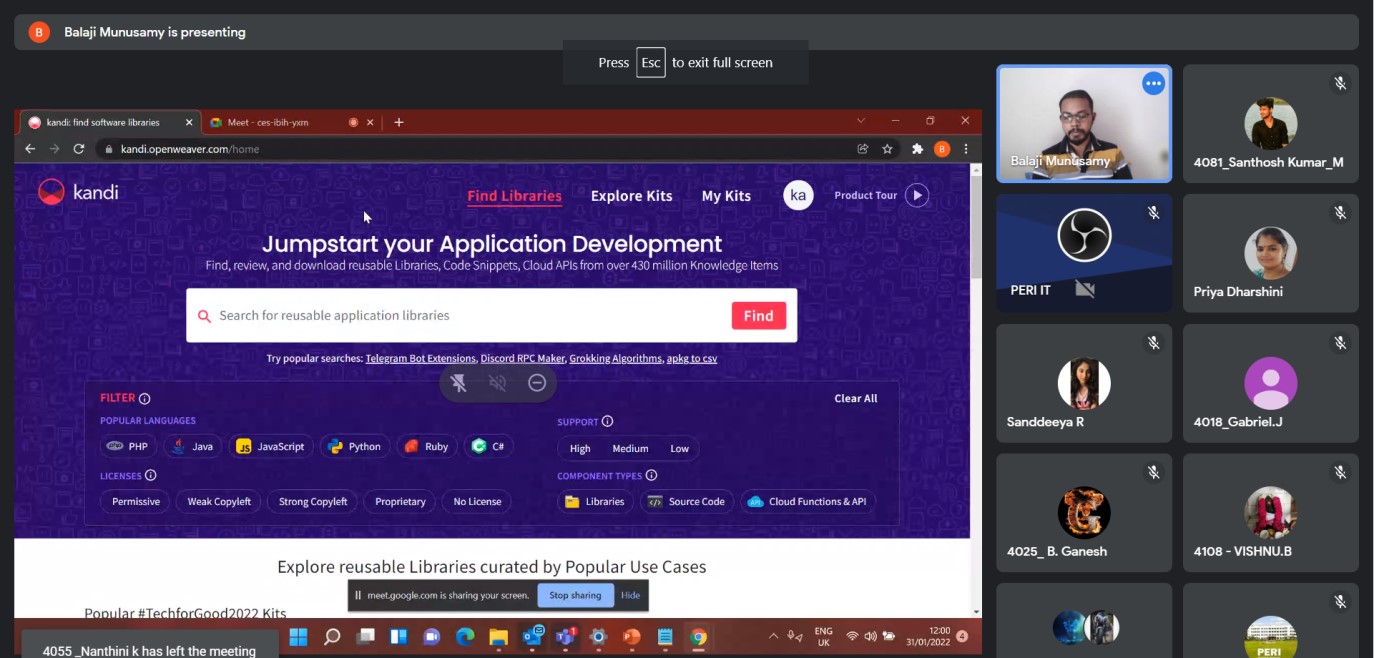Open the 'ka' profile avatar
Viewport: 1379px width, 658px height.
tap(797, 196)
